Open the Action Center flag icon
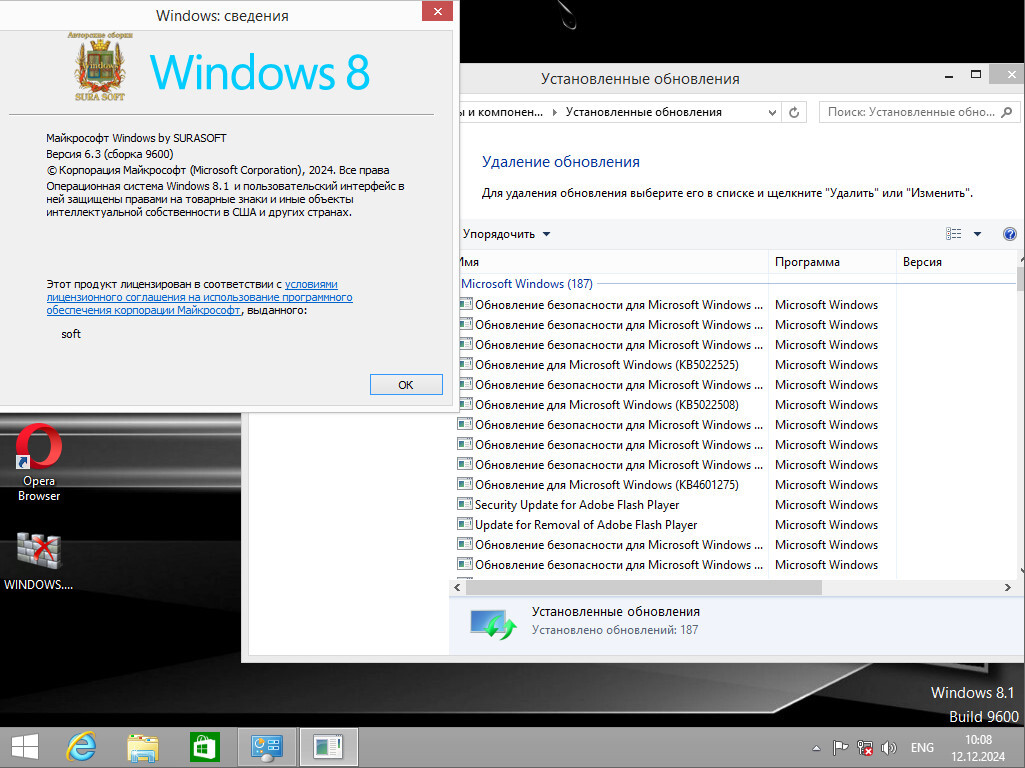1025x768 pixels. (840, 748)
